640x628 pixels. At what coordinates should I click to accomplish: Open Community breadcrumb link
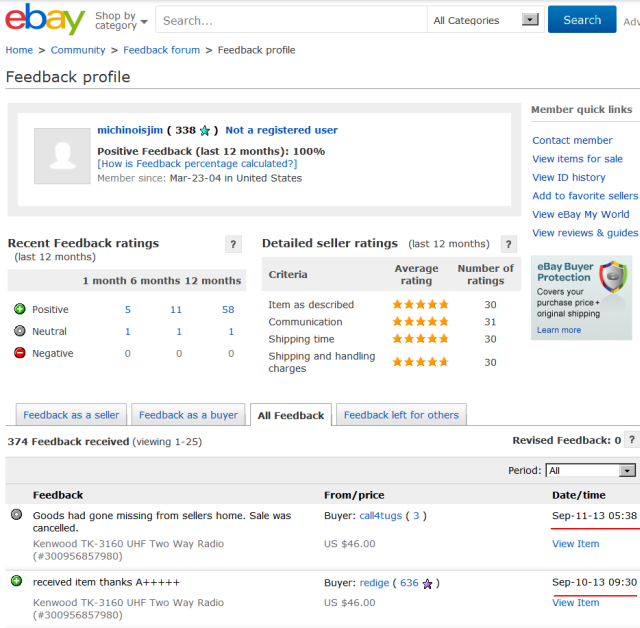click(78, 50)
